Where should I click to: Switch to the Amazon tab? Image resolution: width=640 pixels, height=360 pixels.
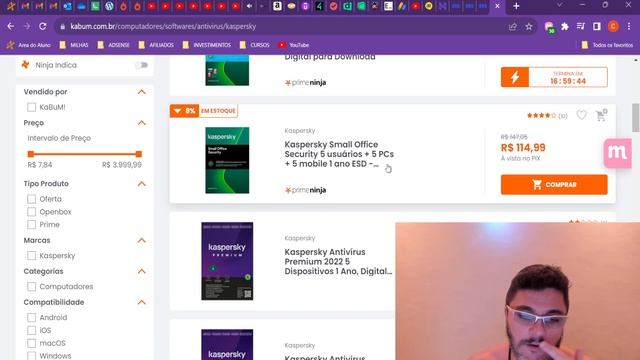click(277, 6)
